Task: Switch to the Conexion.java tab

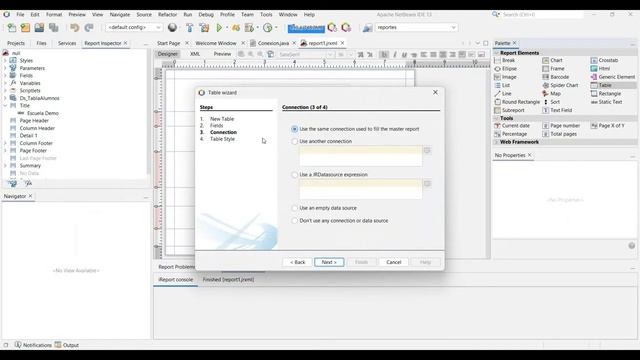Action: pos(273,43)
